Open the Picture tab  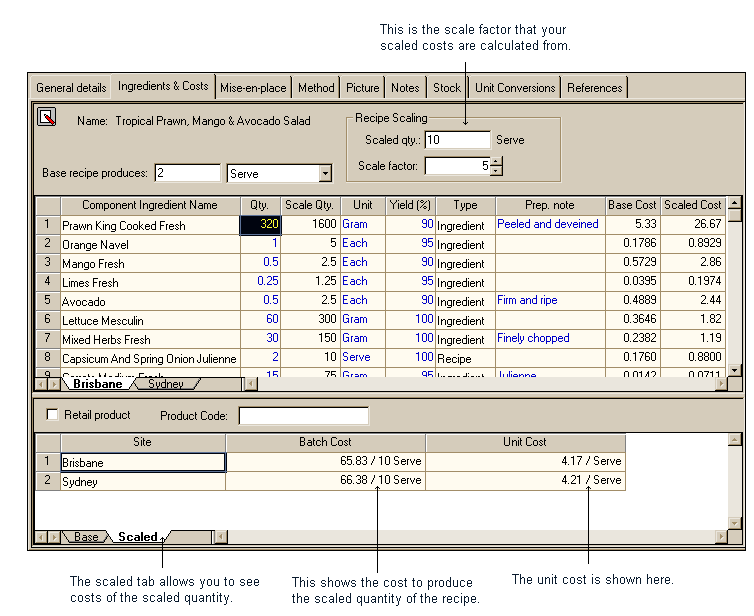363,88
